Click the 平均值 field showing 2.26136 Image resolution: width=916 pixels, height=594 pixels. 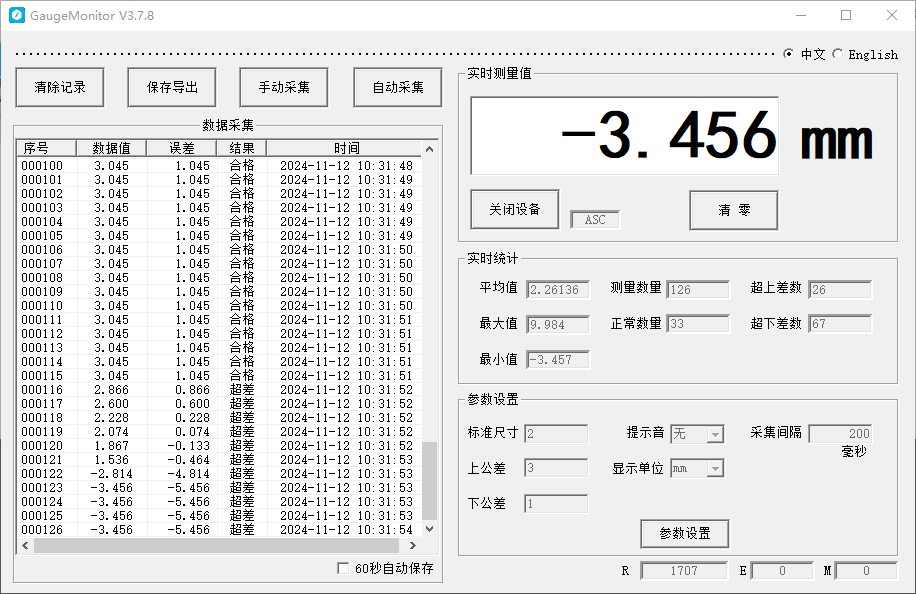click(x=558, y=290)
